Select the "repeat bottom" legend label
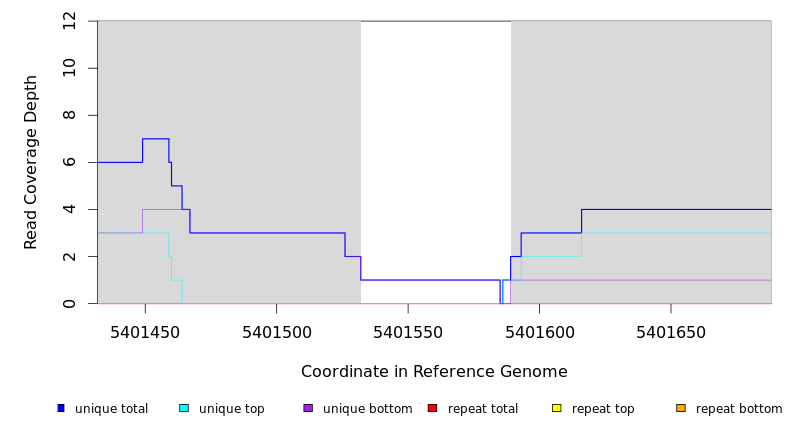792x432 pixels. 739,409
